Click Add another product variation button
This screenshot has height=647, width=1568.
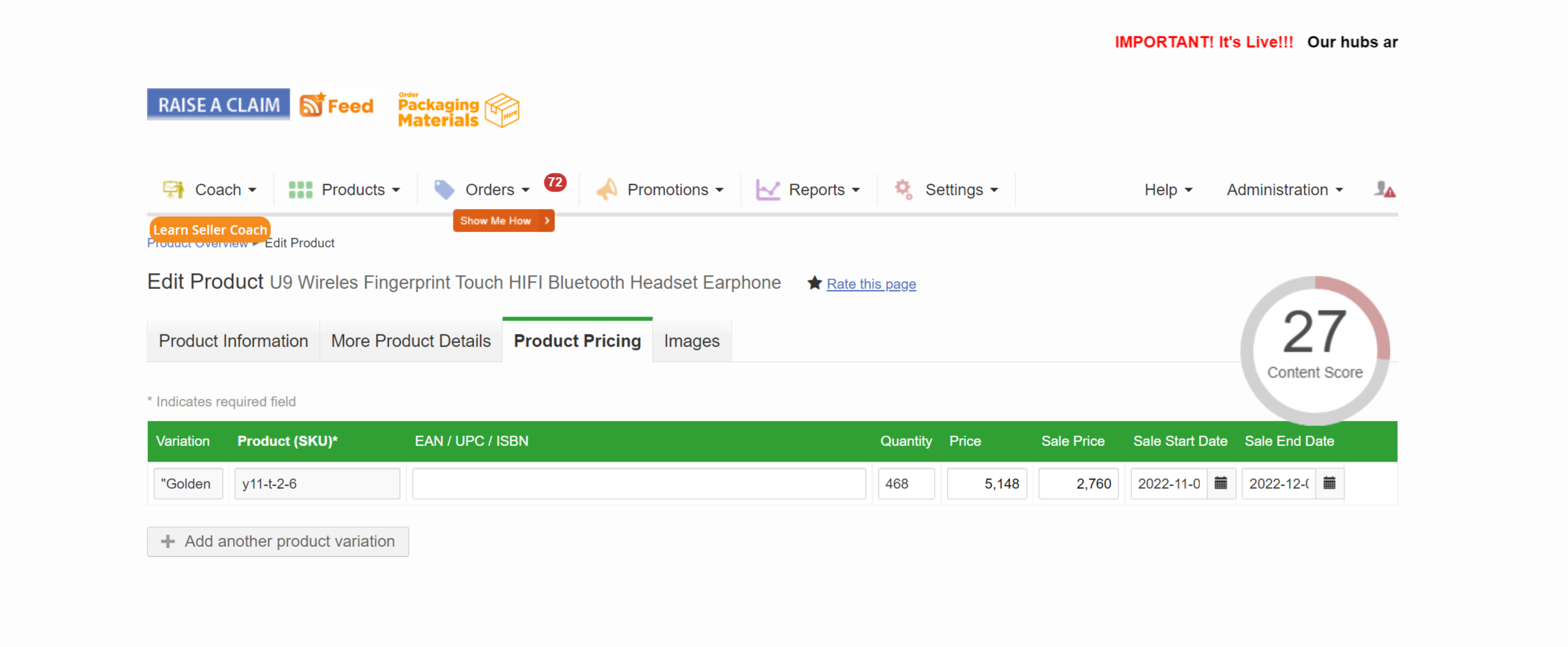coord(278,541)
